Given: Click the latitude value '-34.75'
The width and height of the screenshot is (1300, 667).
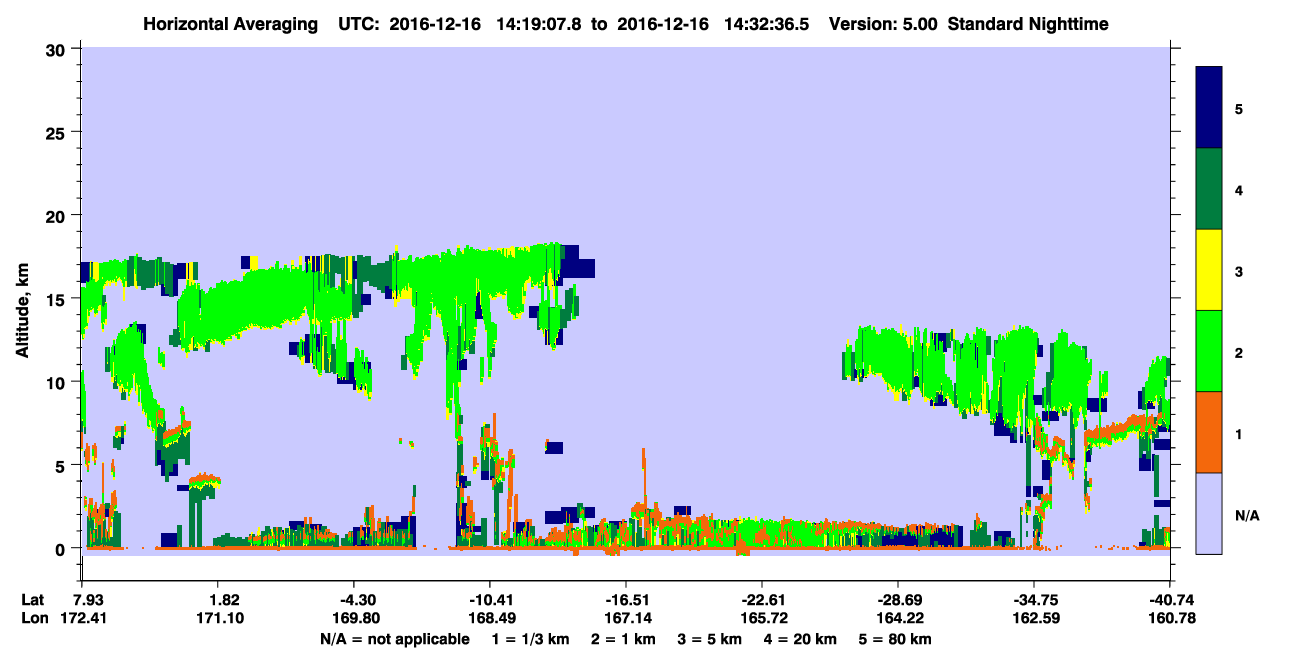Looking at the screenshot, I should (1034, 600).
